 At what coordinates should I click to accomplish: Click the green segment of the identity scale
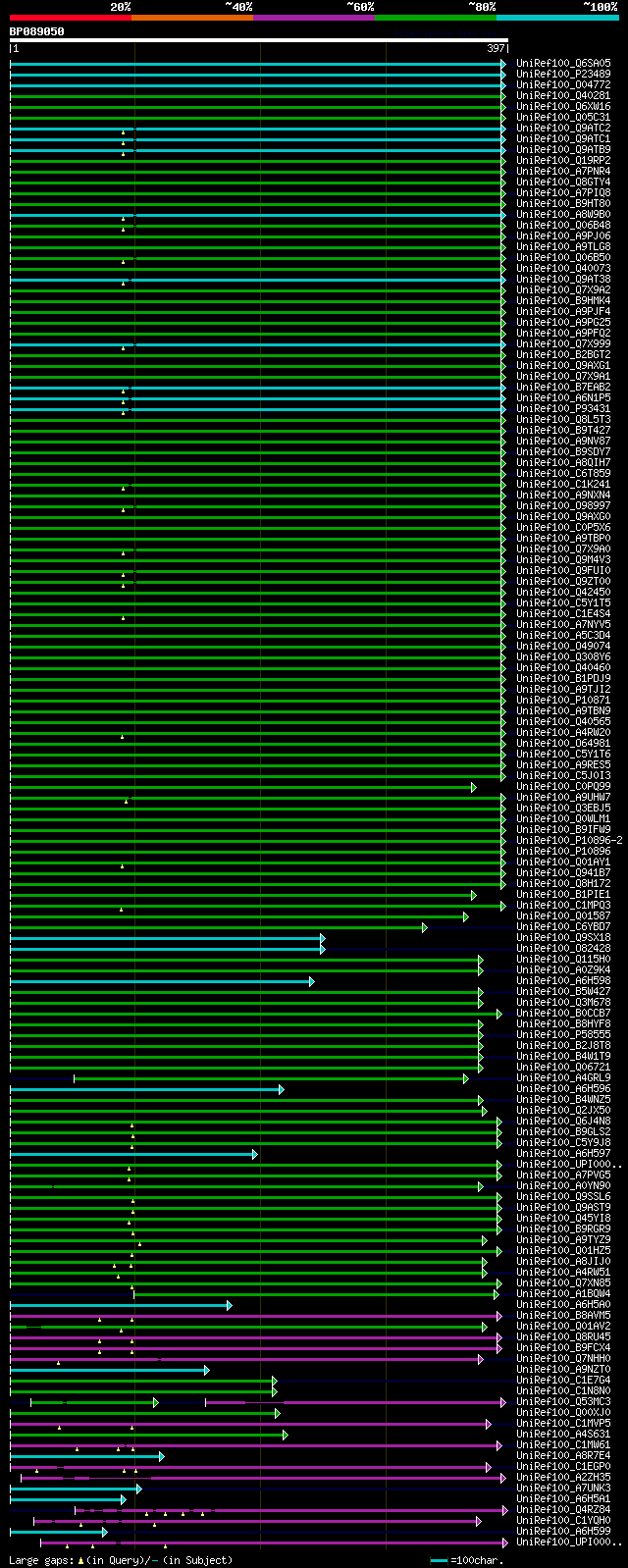point(436,17)
